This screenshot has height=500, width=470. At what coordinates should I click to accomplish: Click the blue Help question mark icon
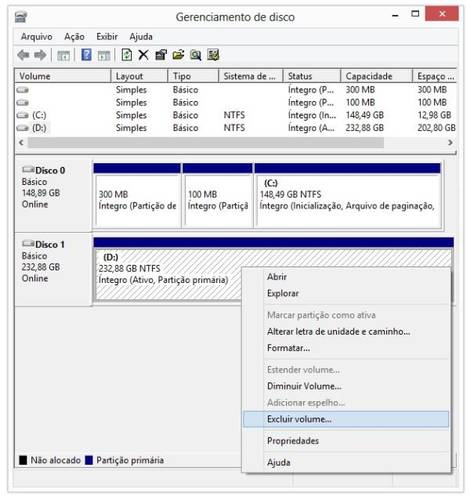click(x=86, y=55)
